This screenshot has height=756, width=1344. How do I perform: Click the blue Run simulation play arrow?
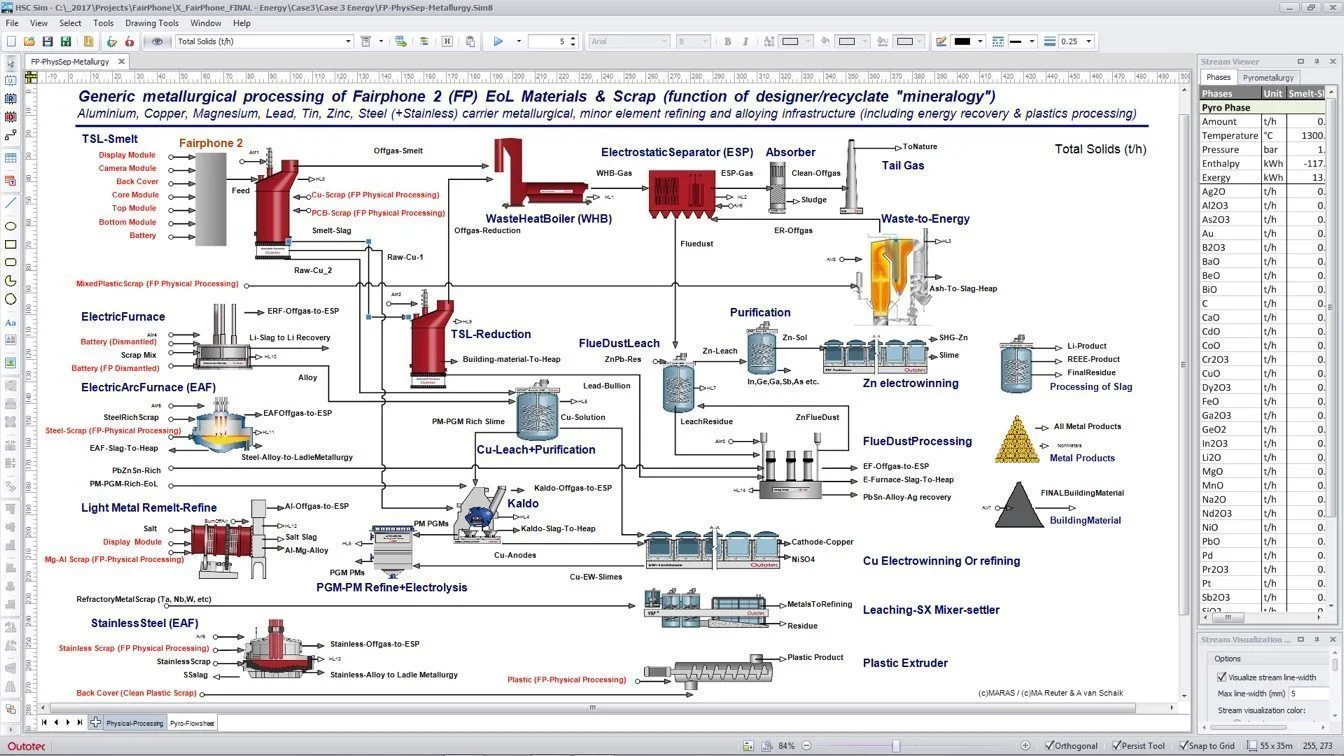498,41
